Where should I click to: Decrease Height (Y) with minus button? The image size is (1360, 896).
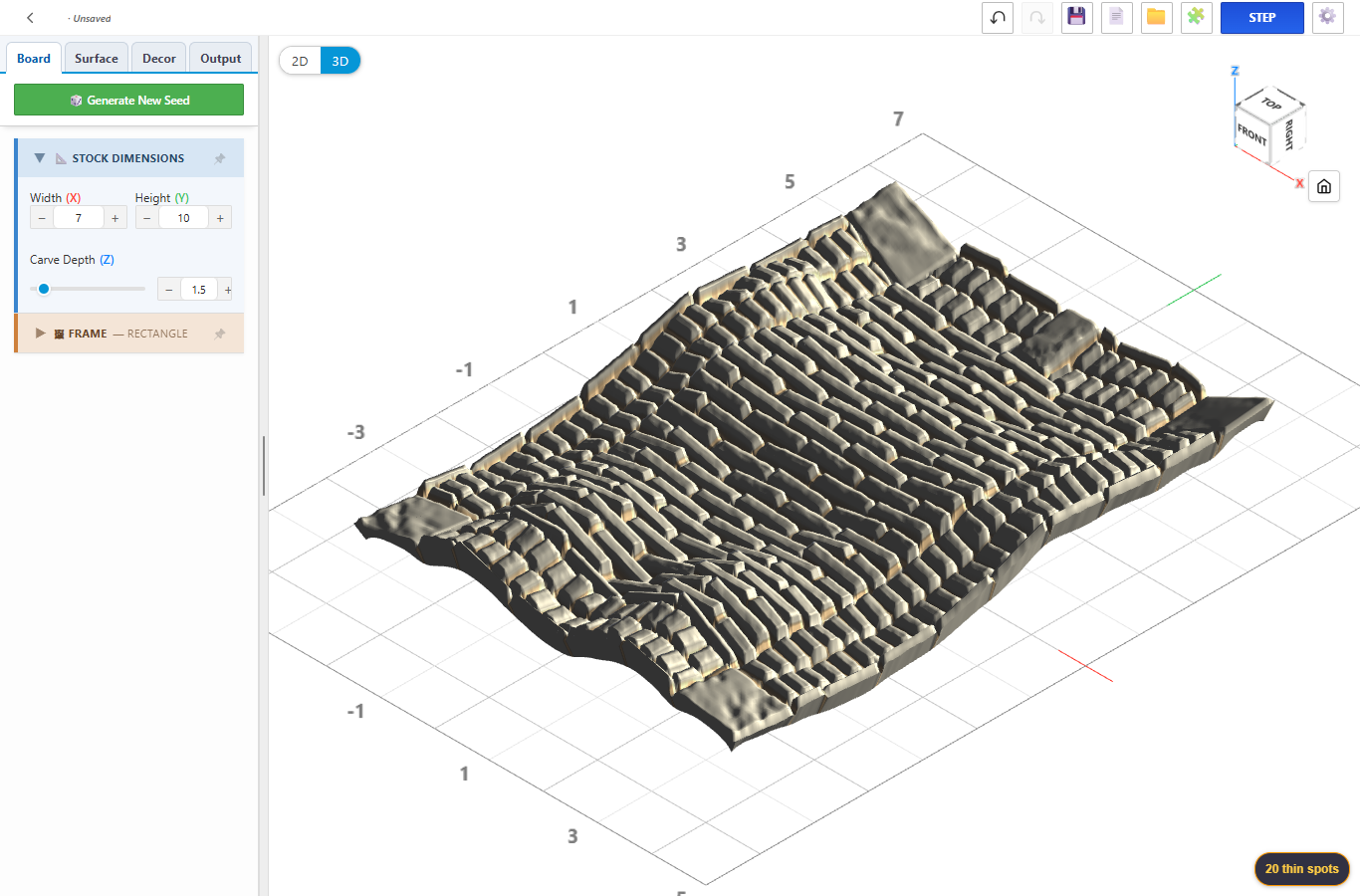point(147,218)
